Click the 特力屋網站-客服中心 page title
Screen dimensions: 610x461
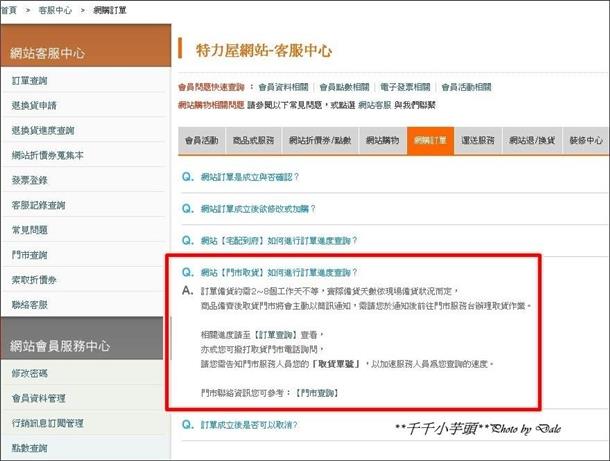pyautogui.click(x=264, y=51)
